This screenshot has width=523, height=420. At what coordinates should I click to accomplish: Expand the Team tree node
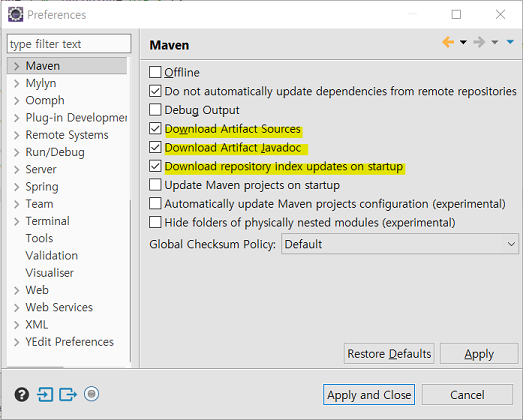pos(17,204)
